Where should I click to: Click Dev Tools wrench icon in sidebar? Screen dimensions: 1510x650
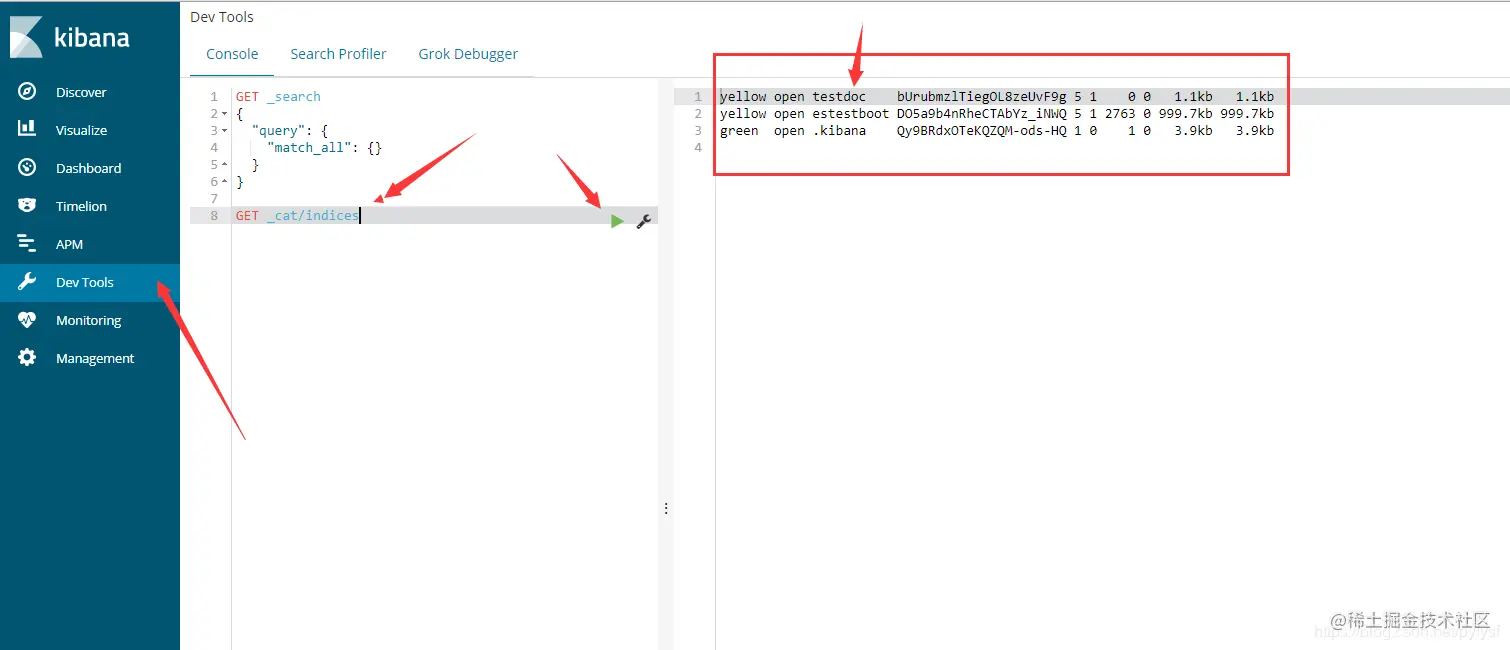[x=27, y=281]
